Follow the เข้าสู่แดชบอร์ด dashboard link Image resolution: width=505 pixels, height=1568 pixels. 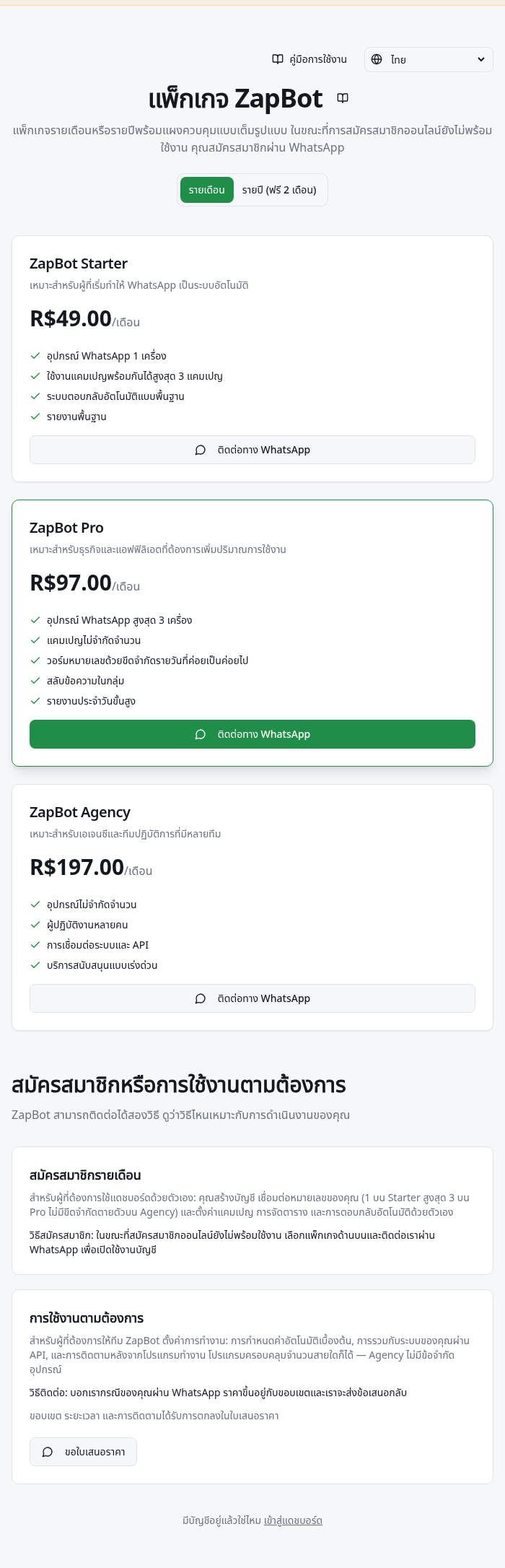[293, 1520]
